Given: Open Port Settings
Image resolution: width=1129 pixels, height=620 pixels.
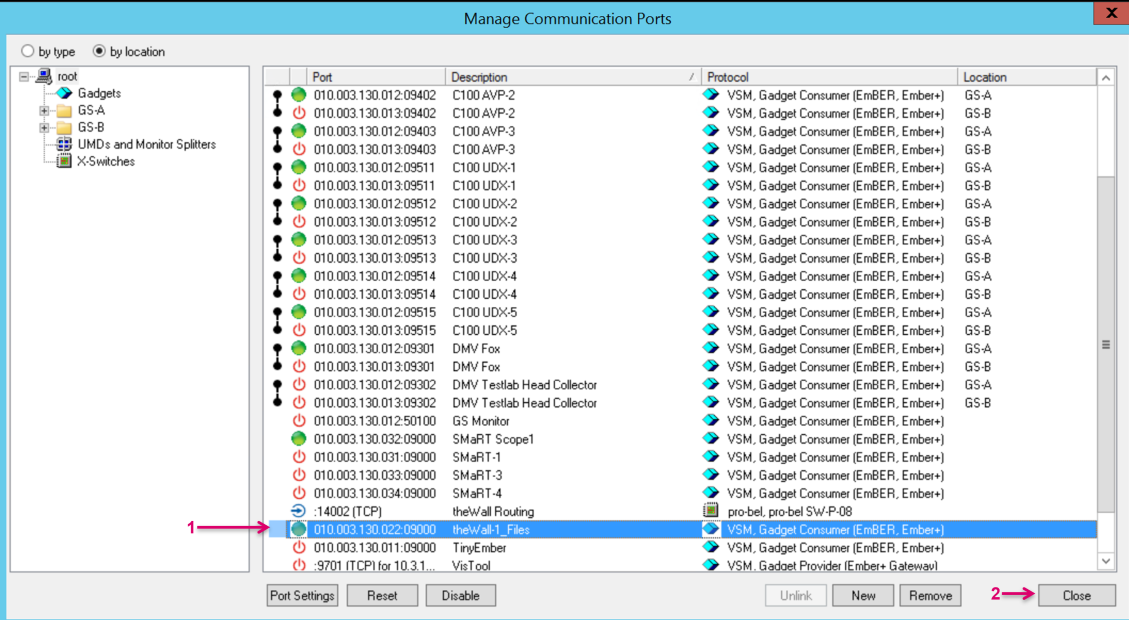Looking at the screenshot, I should point(302,595).
